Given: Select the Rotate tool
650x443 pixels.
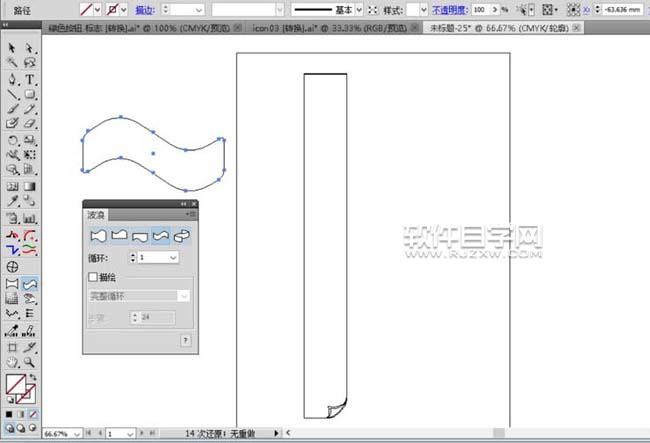Looking at the screenshot, I should (12, 140).
